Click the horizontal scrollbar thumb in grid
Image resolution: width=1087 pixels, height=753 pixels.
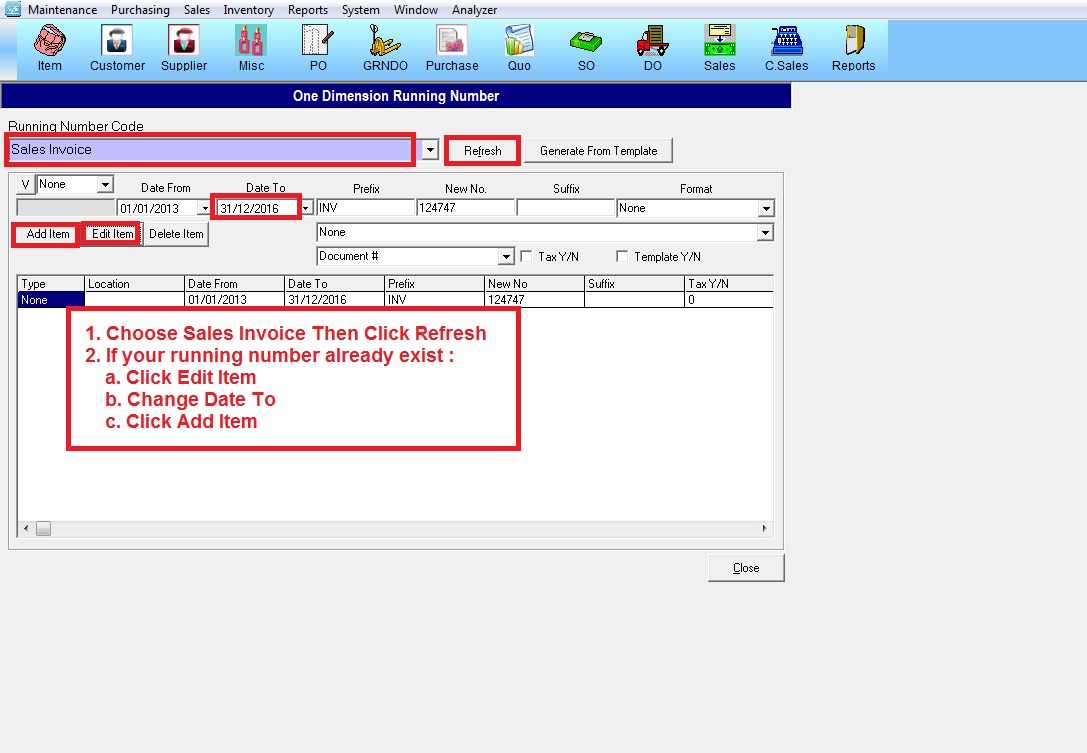(43, 528)
